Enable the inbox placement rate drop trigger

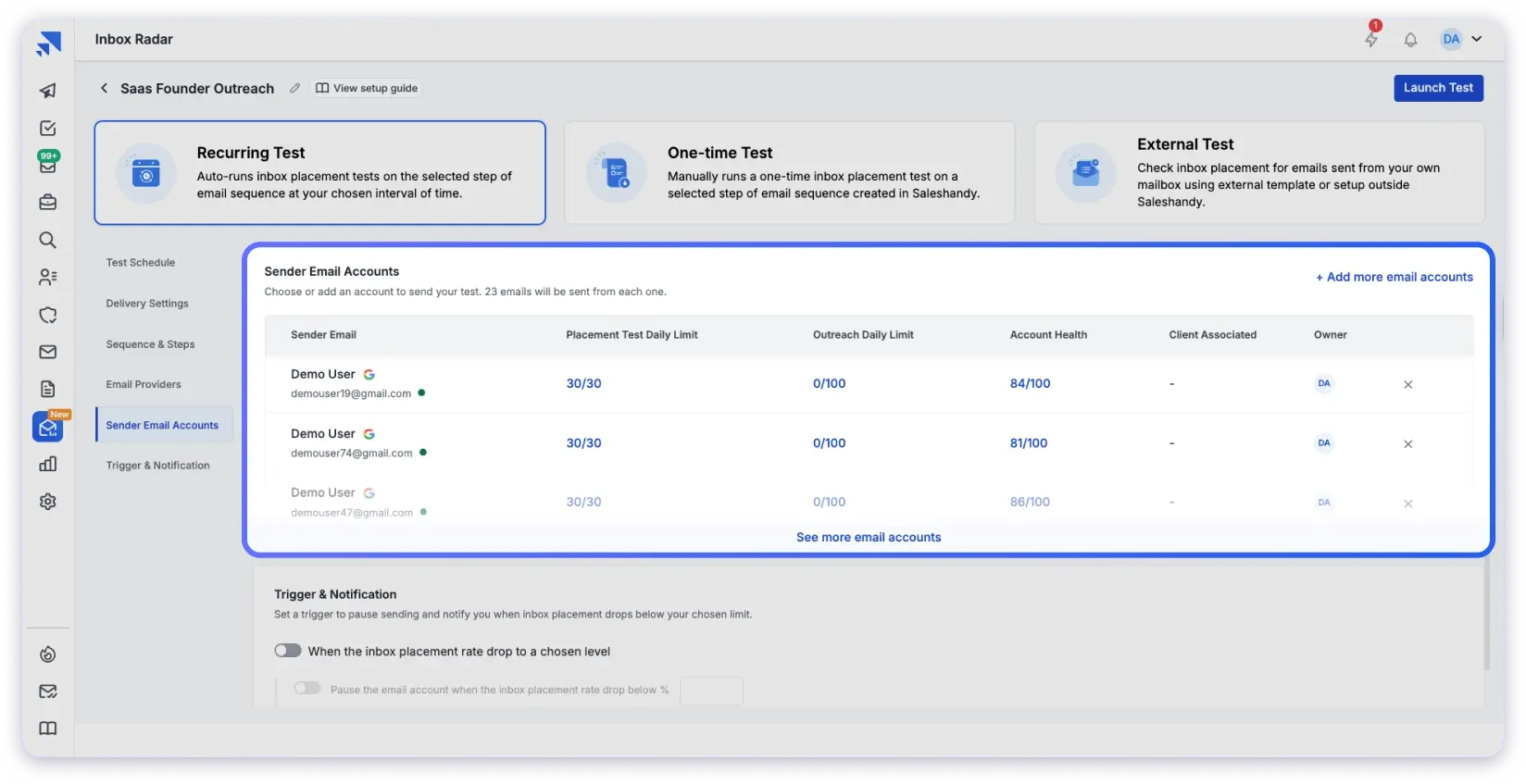point(288,651)
